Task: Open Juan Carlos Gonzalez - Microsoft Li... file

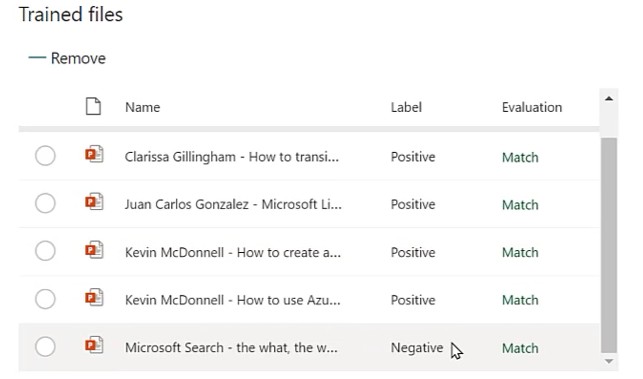Action: 233,205
